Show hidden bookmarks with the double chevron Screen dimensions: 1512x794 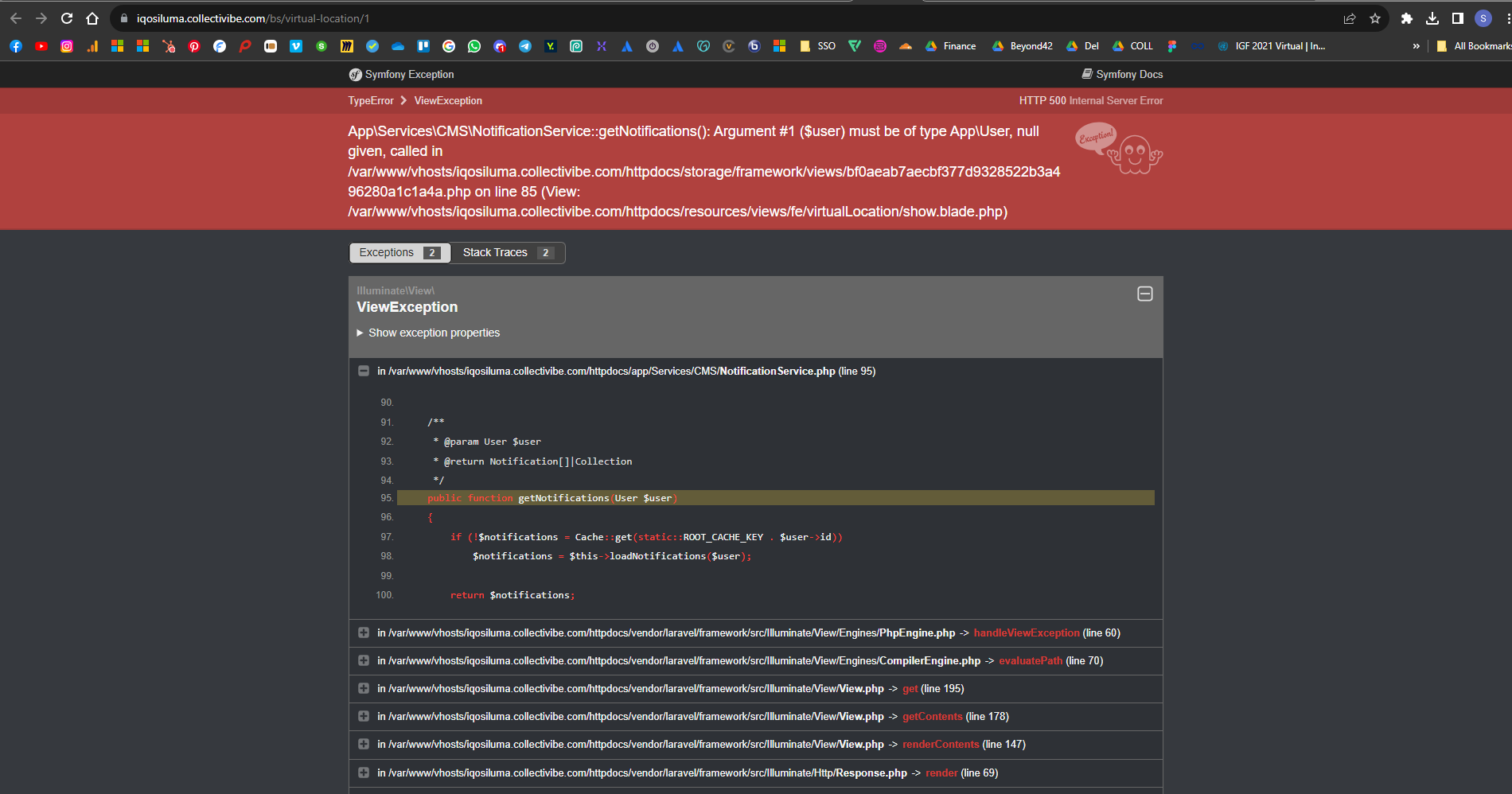pos(1416,46)
